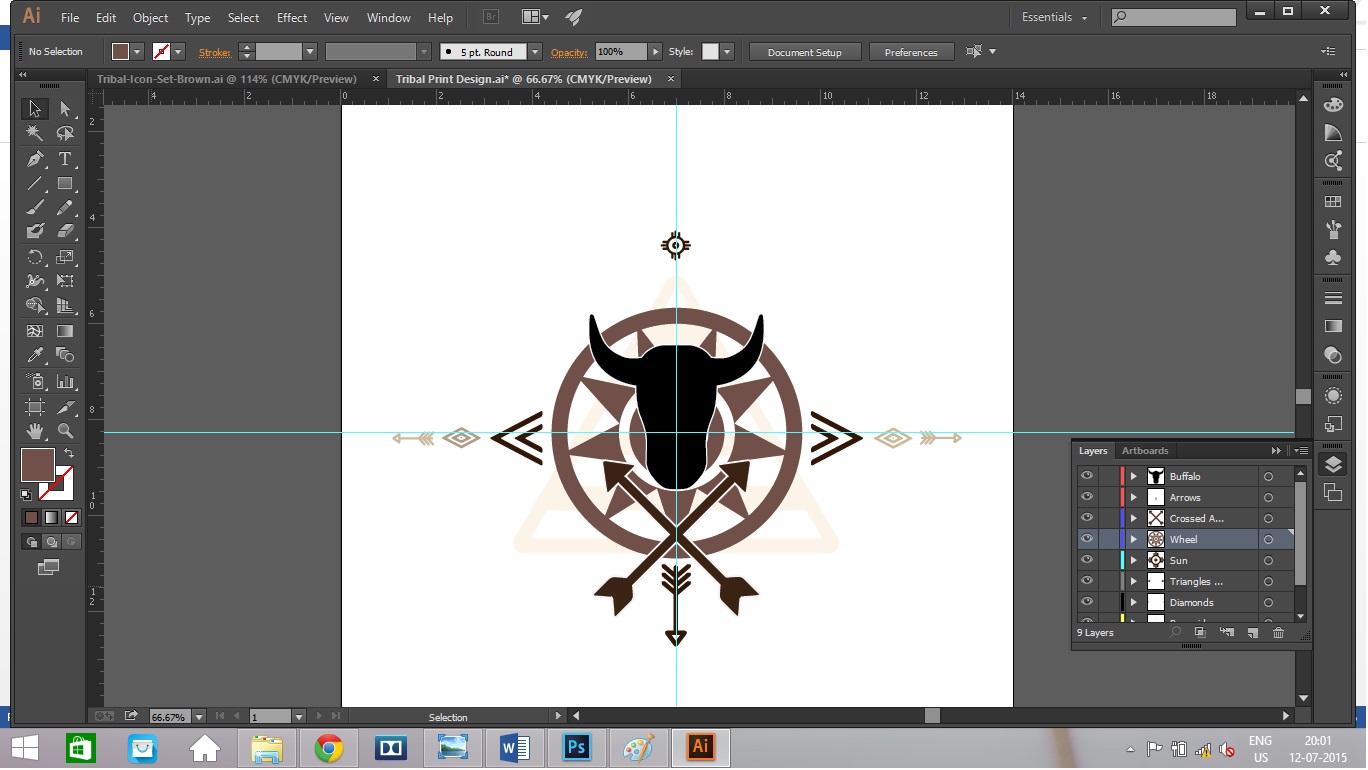The height and width of the screenshot is (770, 1368).
Task: Select the Mesh tool
Action: (35, 331)
